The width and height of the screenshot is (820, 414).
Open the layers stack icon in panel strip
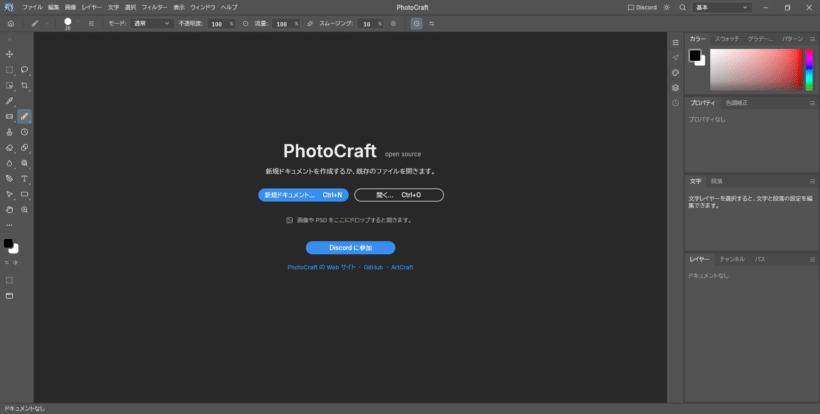676,88
